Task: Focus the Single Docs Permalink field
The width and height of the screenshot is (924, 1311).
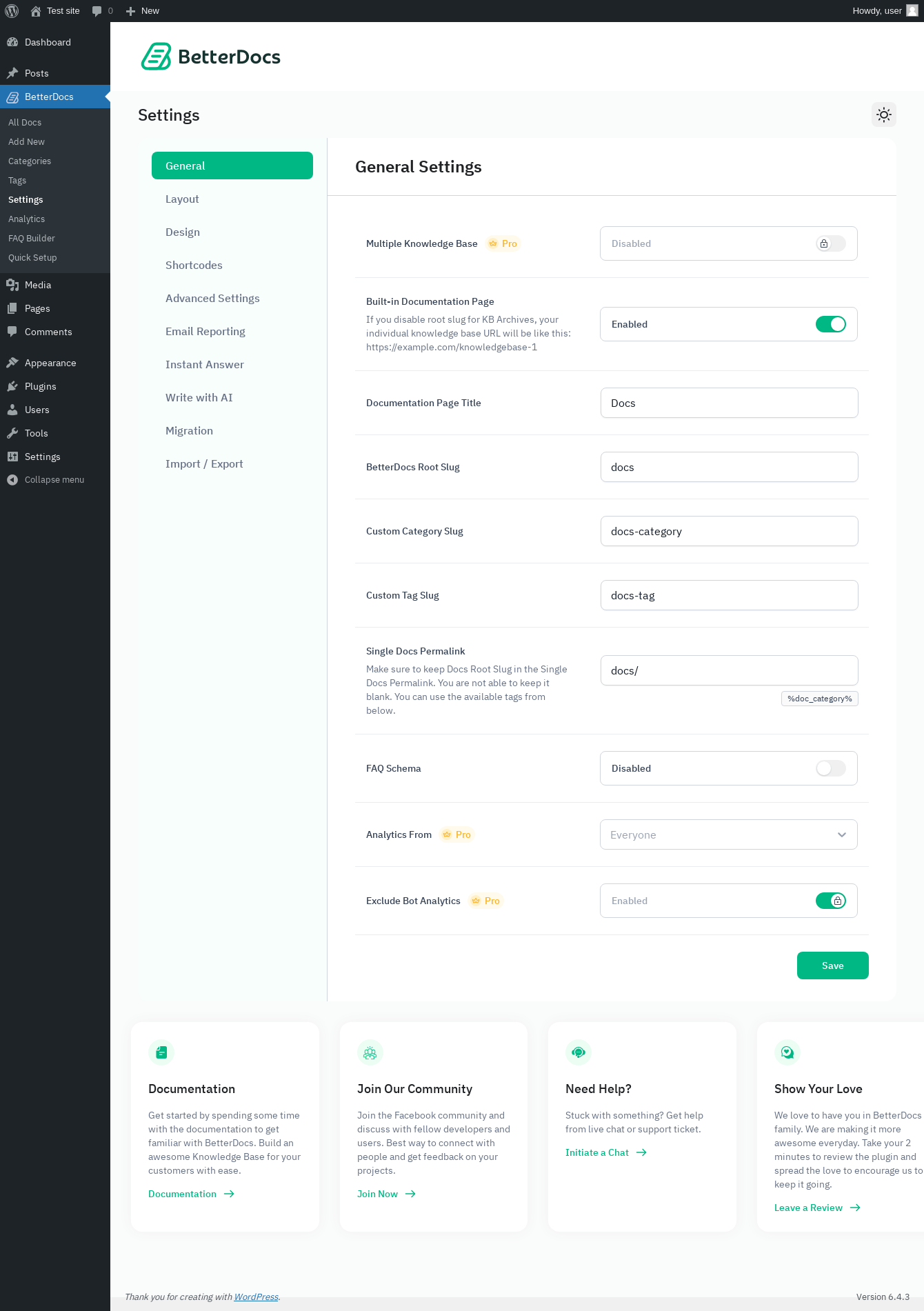Action: [730, 670]
